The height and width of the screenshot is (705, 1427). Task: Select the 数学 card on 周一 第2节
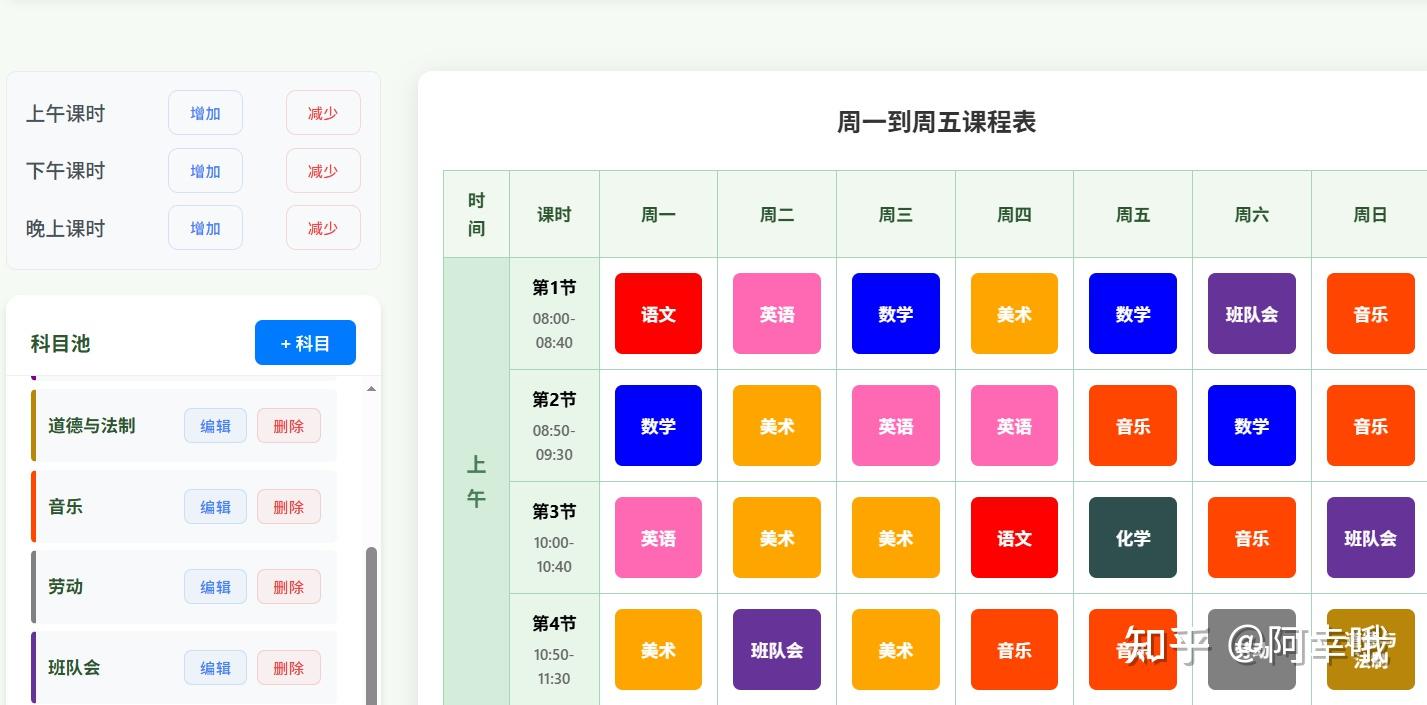pos(658,426)
